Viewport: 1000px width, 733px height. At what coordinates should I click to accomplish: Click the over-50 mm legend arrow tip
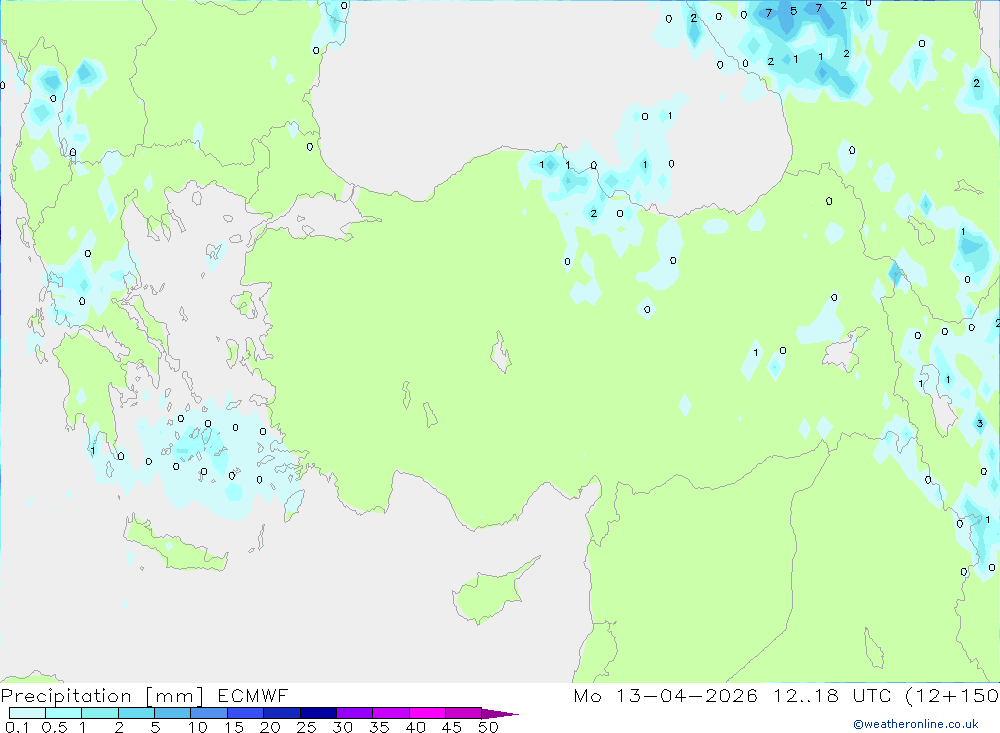[500, 714]
